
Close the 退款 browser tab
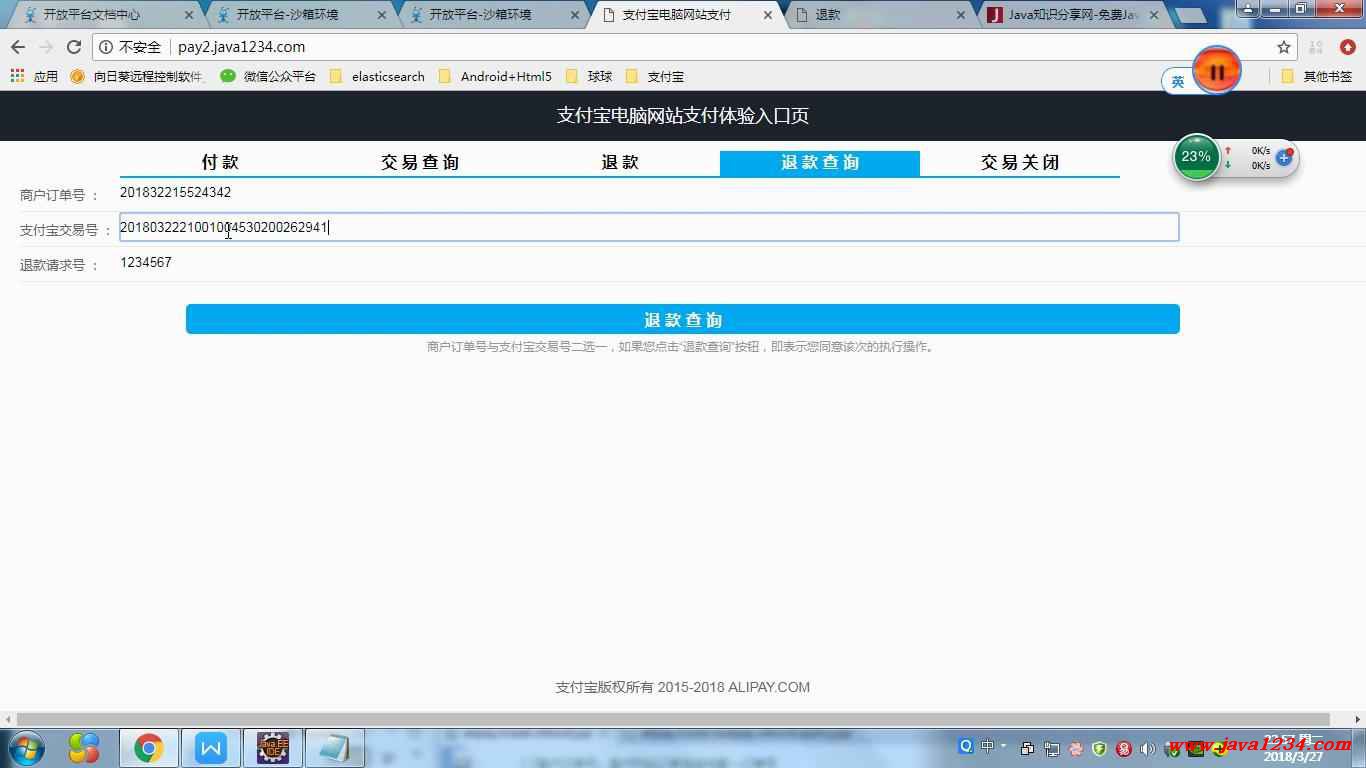961,15
